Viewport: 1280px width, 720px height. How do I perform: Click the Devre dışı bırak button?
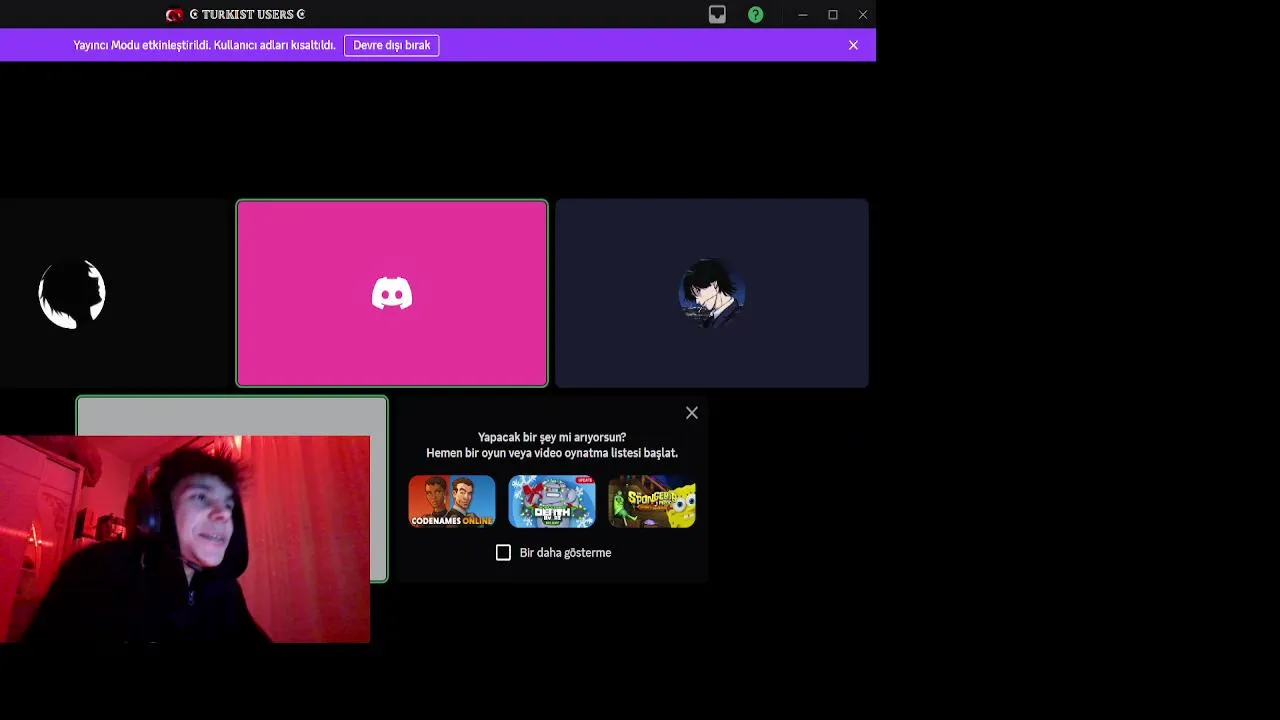pyautogui.click(x=391, y=45)
